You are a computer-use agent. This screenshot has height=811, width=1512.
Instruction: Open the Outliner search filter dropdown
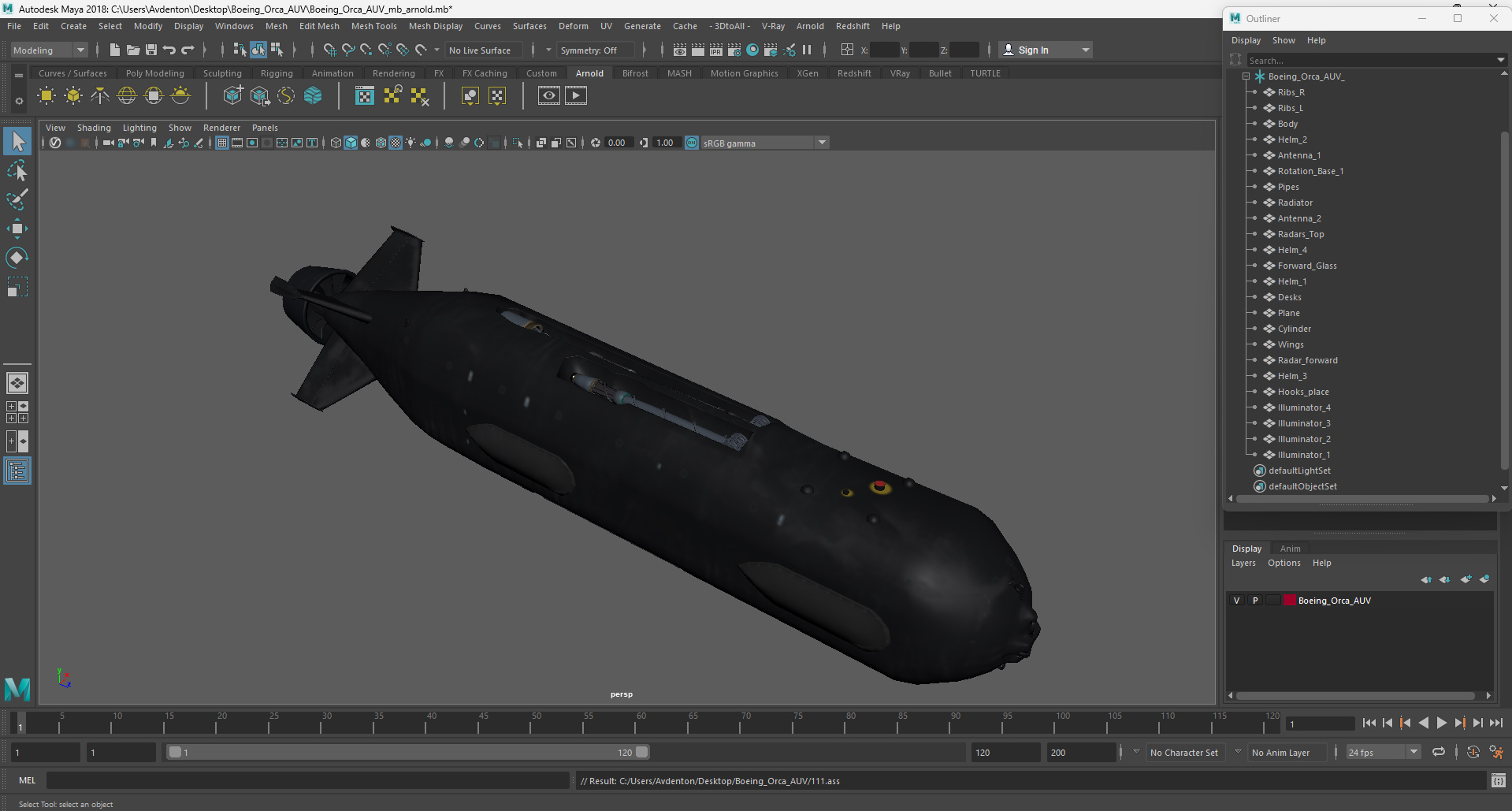pyautogui.click(x=1500, y=60)
